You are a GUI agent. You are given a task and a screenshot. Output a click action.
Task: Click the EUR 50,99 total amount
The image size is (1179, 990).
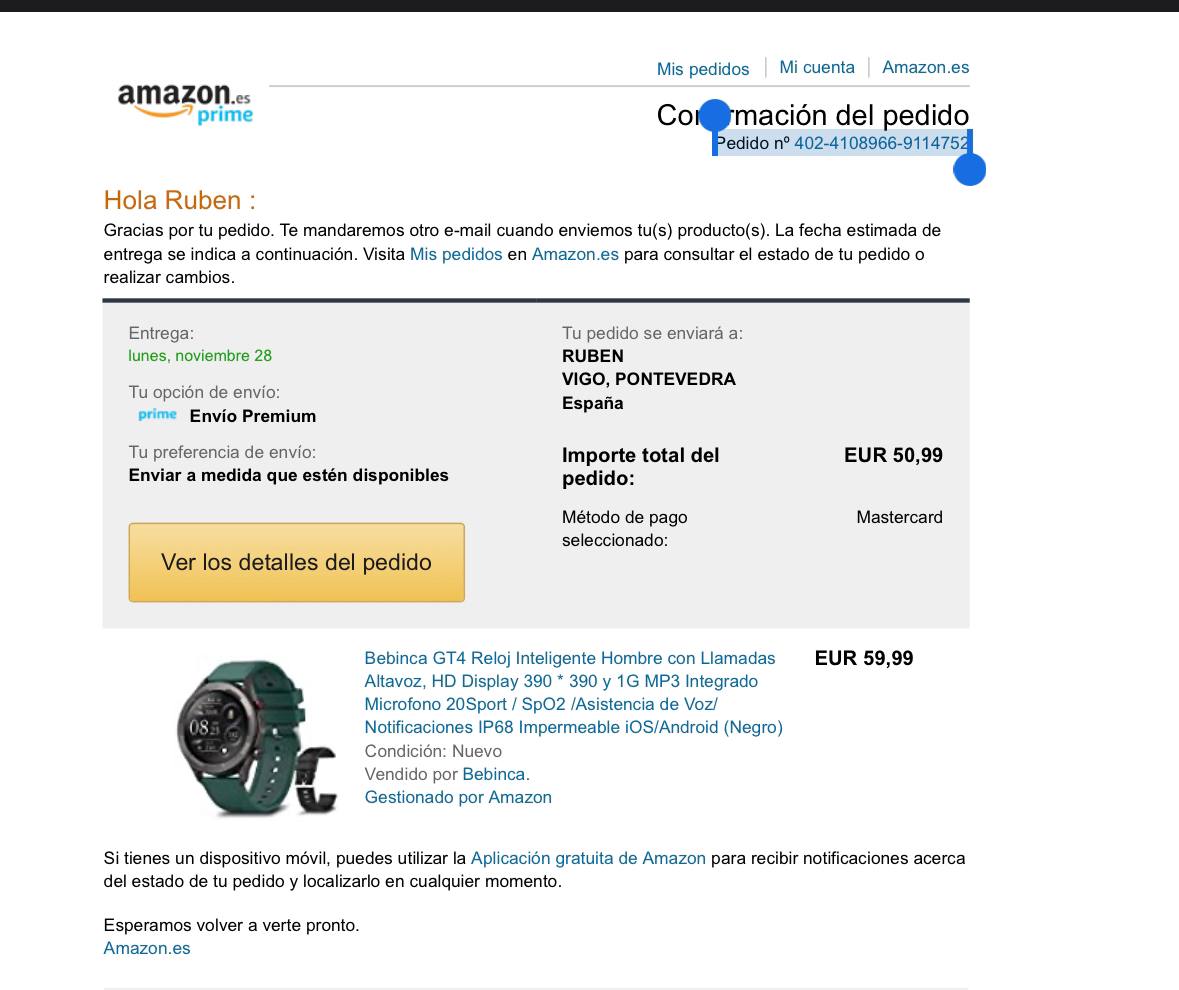pos(893,455)
